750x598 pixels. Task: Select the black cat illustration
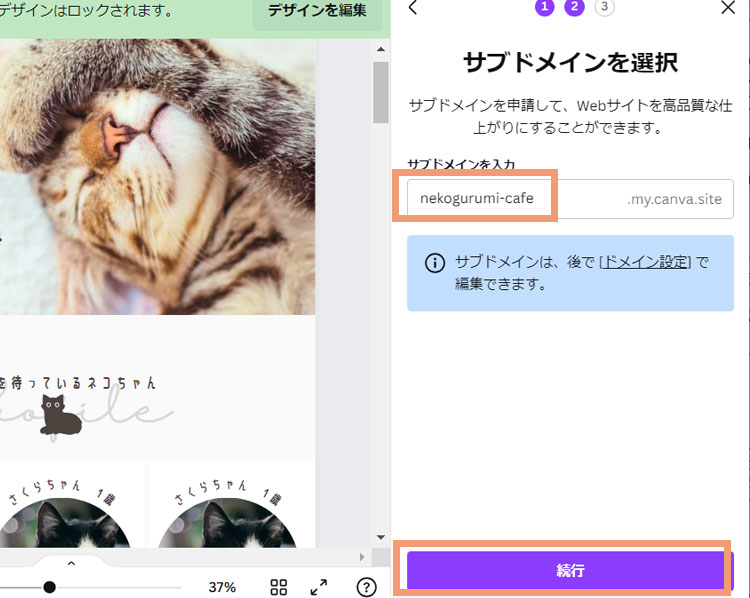(x=60, y=415)
